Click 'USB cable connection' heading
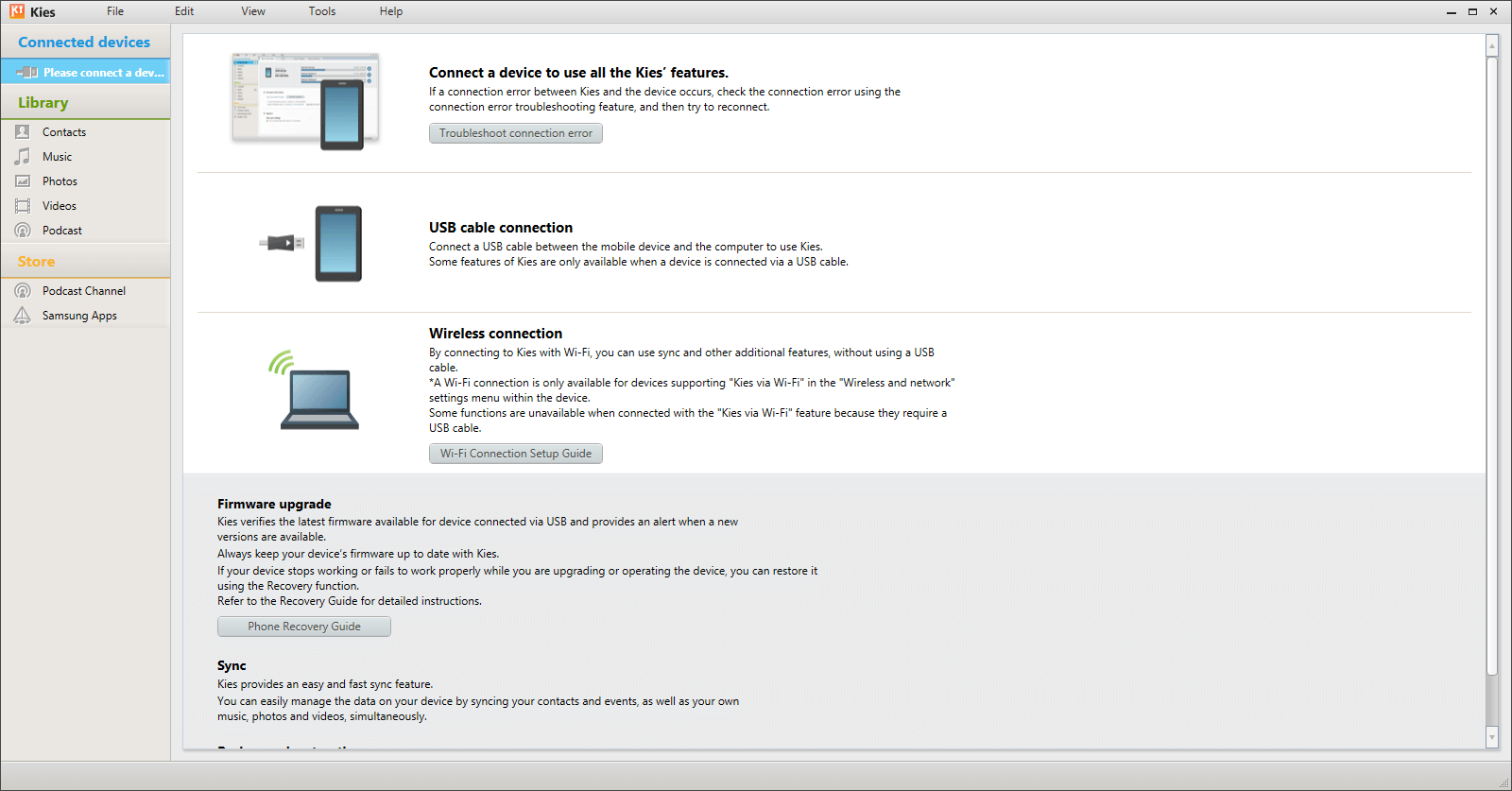Screen dimensions: 1512x791 [501, 228]
